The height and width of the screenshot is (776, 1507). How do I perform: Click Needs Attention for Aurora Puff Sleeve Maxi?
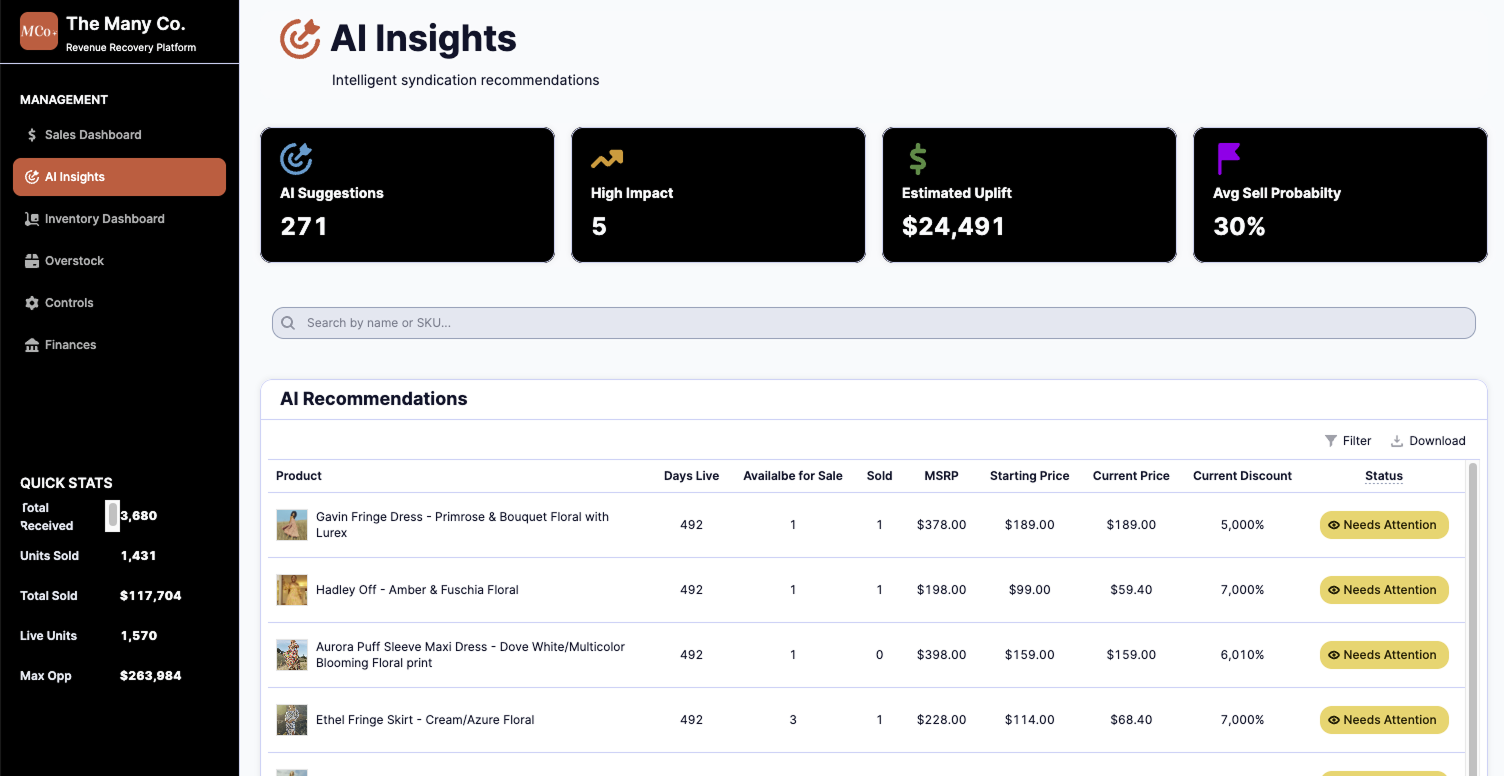point(1384,655)
